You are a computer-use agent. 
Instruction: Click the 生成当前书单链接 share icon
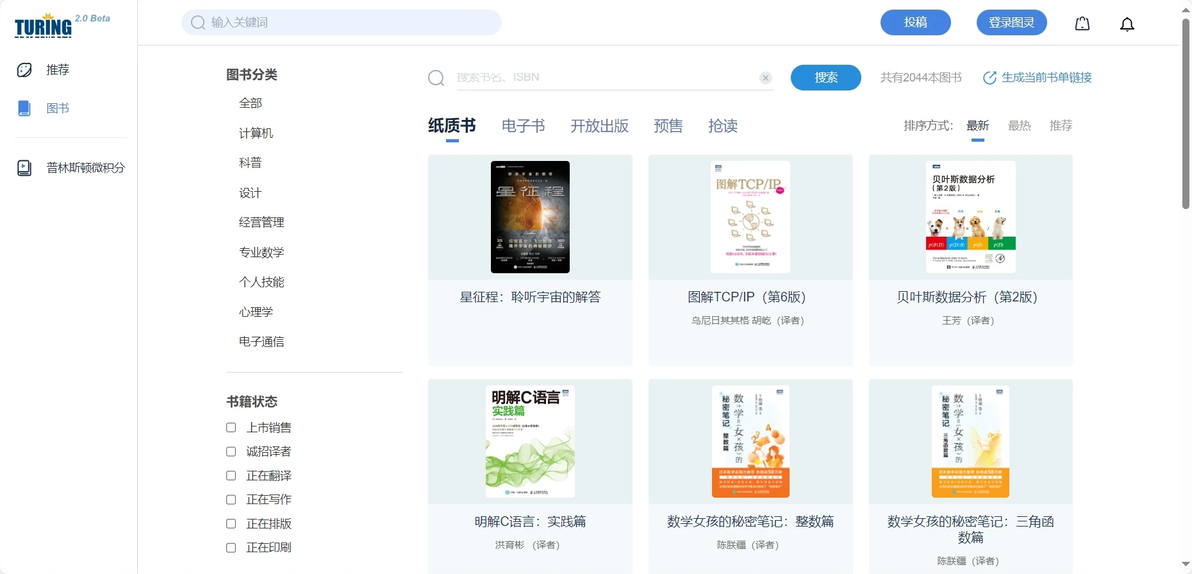pyautogui.click(x=990, y=78)
